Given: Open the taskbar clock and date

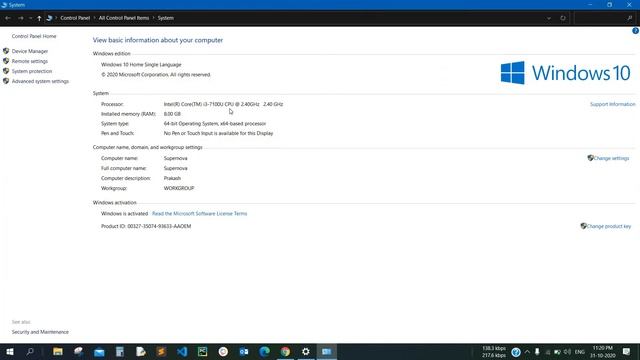Looking at the screenshot, I should 603,351.
